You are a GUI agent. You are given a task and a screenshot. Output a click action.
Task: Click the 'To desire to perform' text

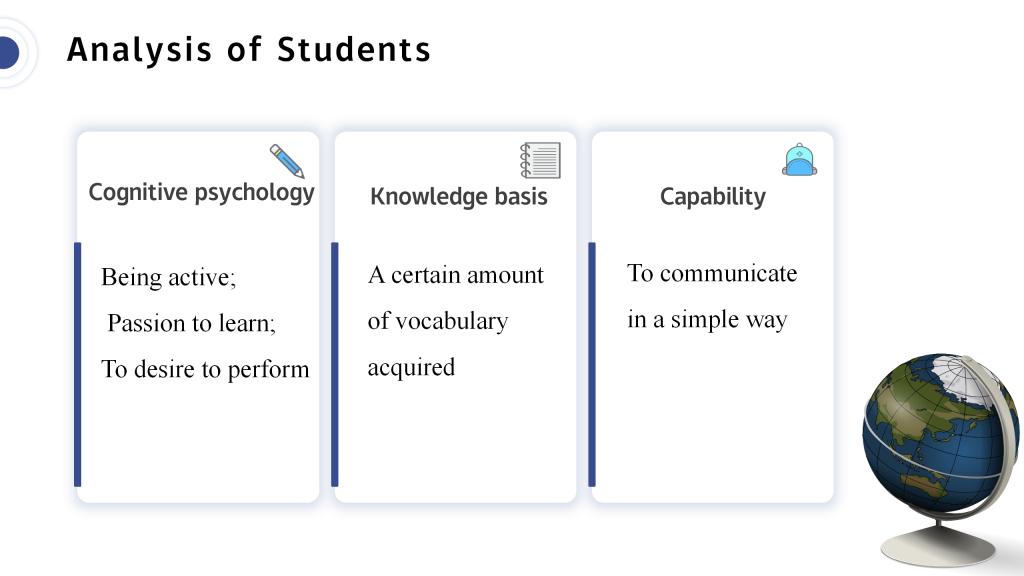pos(205,369)
